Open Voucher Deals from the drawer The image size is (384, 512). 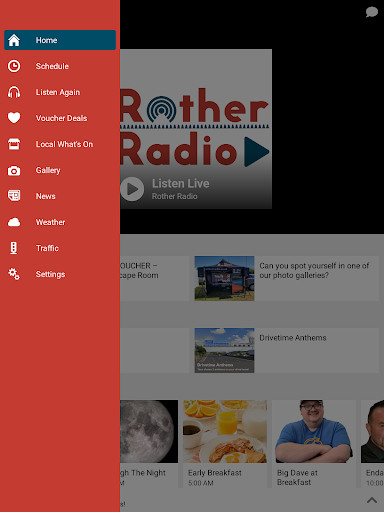[60, 118]
